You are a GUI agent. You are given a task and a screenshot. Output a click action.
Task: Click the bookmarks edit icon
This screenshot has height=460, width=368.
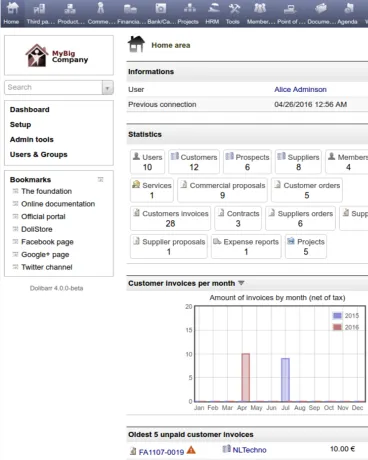(100, 179)
